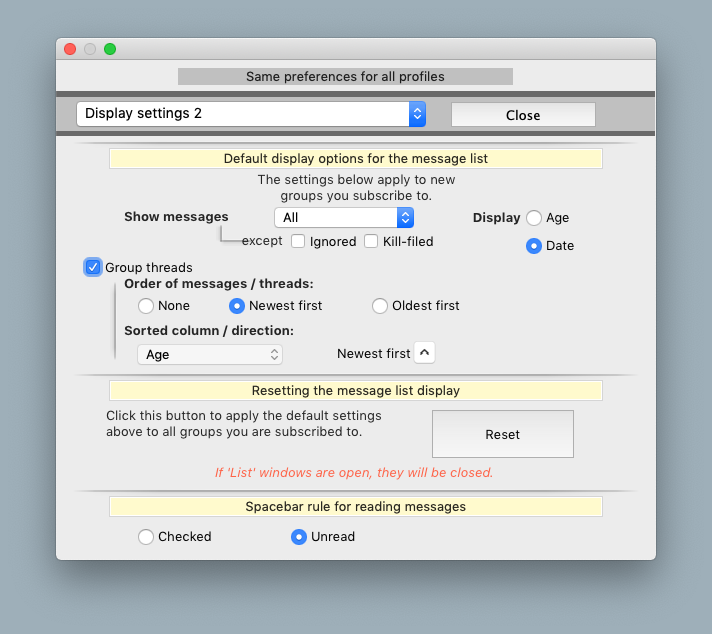This screenshot has width=712, height=634.
Task: Select Newest first thread order
Action: (x=237, y=306)
